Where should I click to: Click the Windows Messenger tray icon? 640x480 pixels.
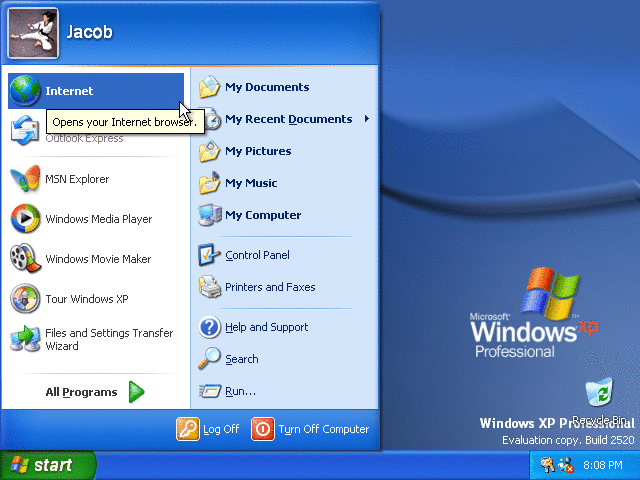tap(566, 465)
